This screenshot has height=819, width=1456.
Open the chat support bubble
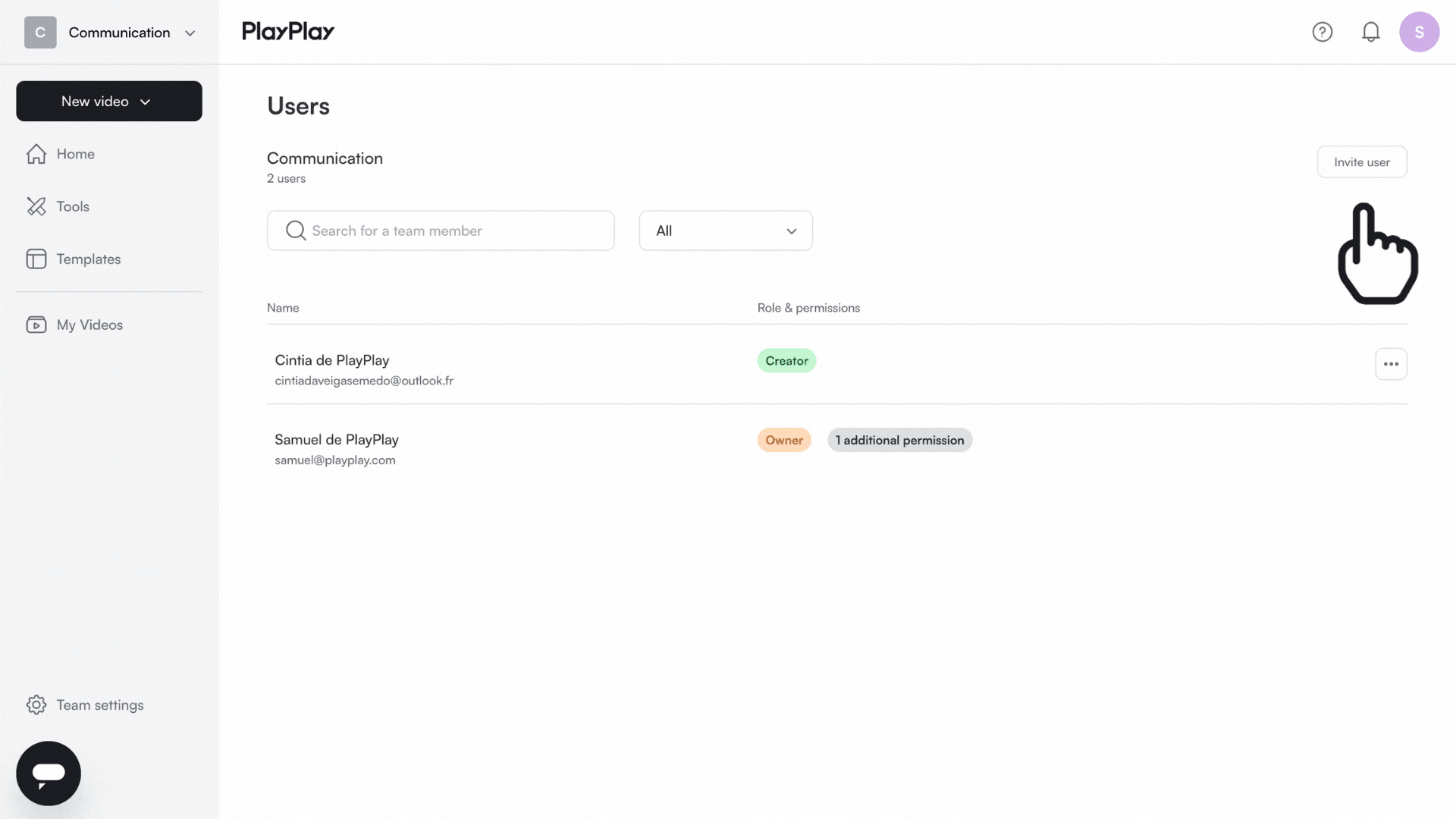[x=49, y=773]
